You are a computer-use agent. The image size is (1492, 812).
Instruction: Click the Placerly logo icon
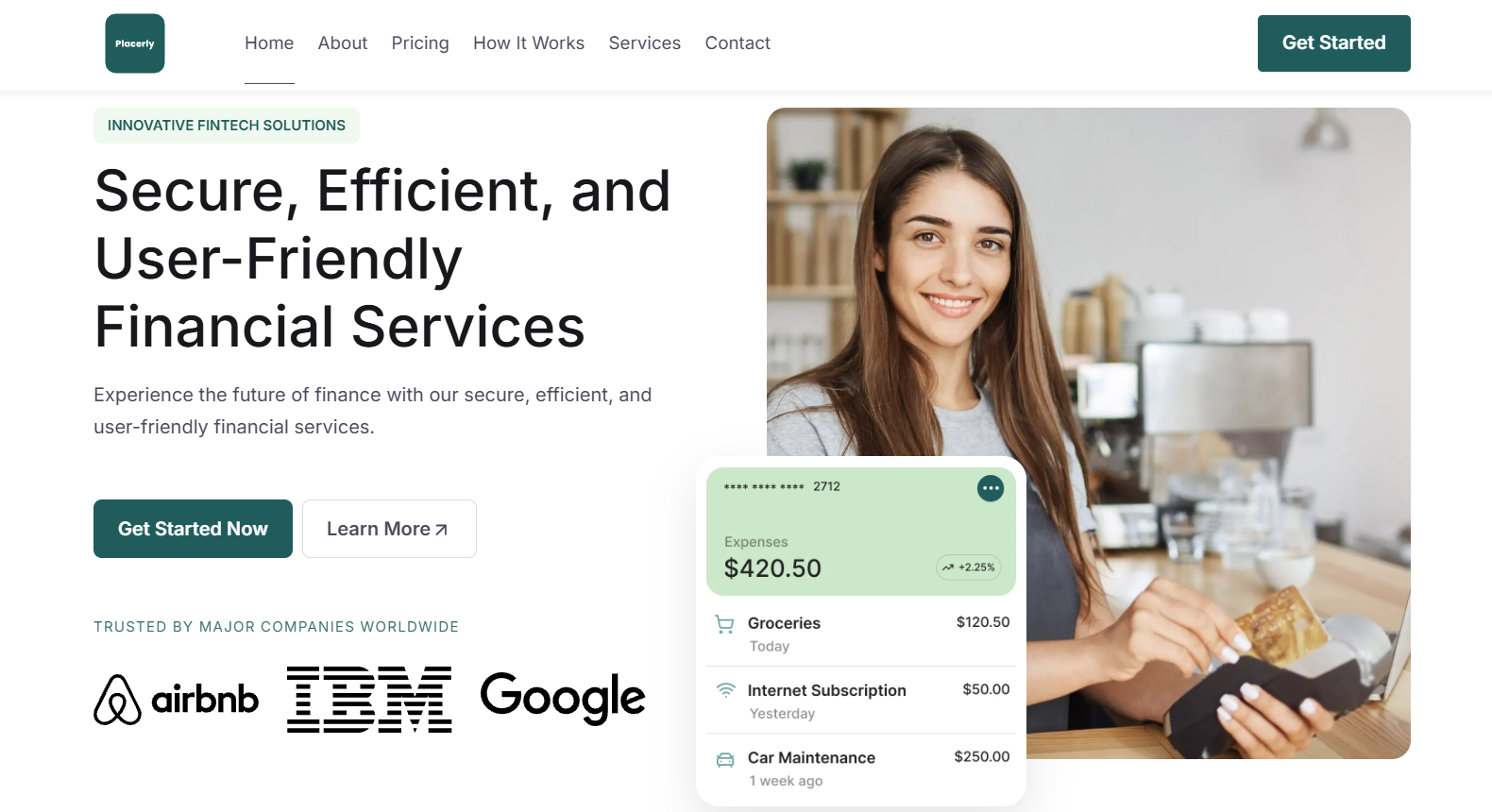(135, 43)
